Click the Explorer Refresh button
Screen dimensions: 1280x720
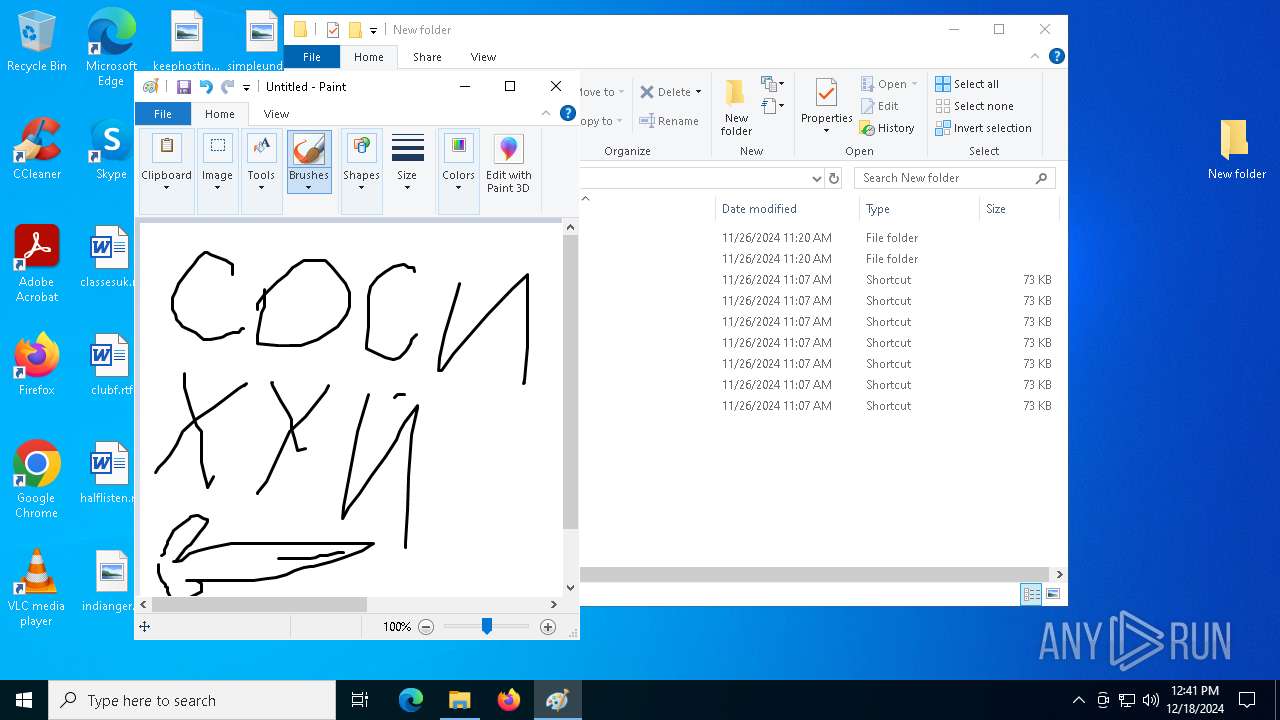(835, 178)
